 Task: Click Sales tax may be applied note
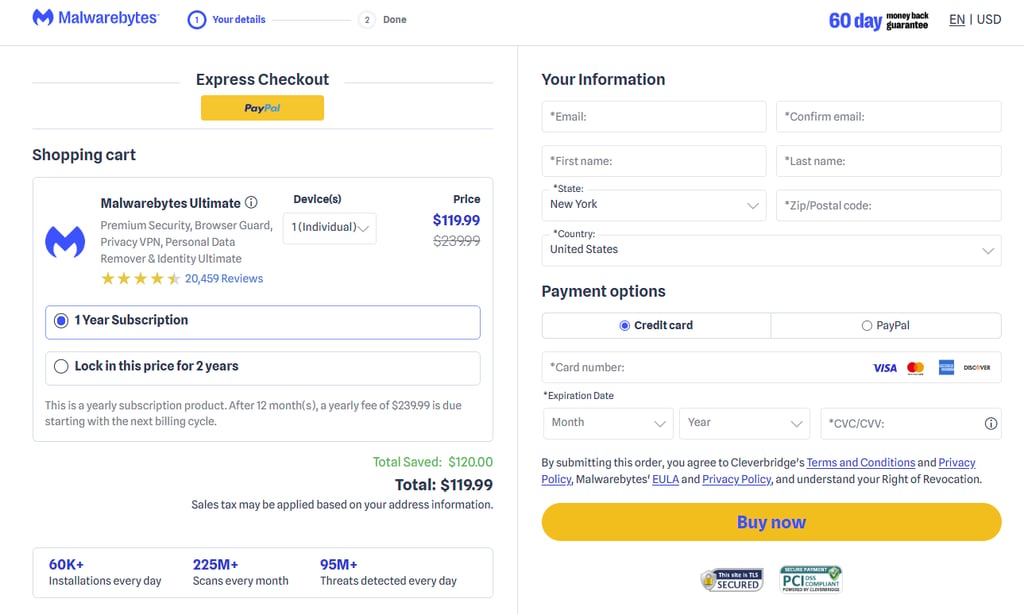(342, 505)
